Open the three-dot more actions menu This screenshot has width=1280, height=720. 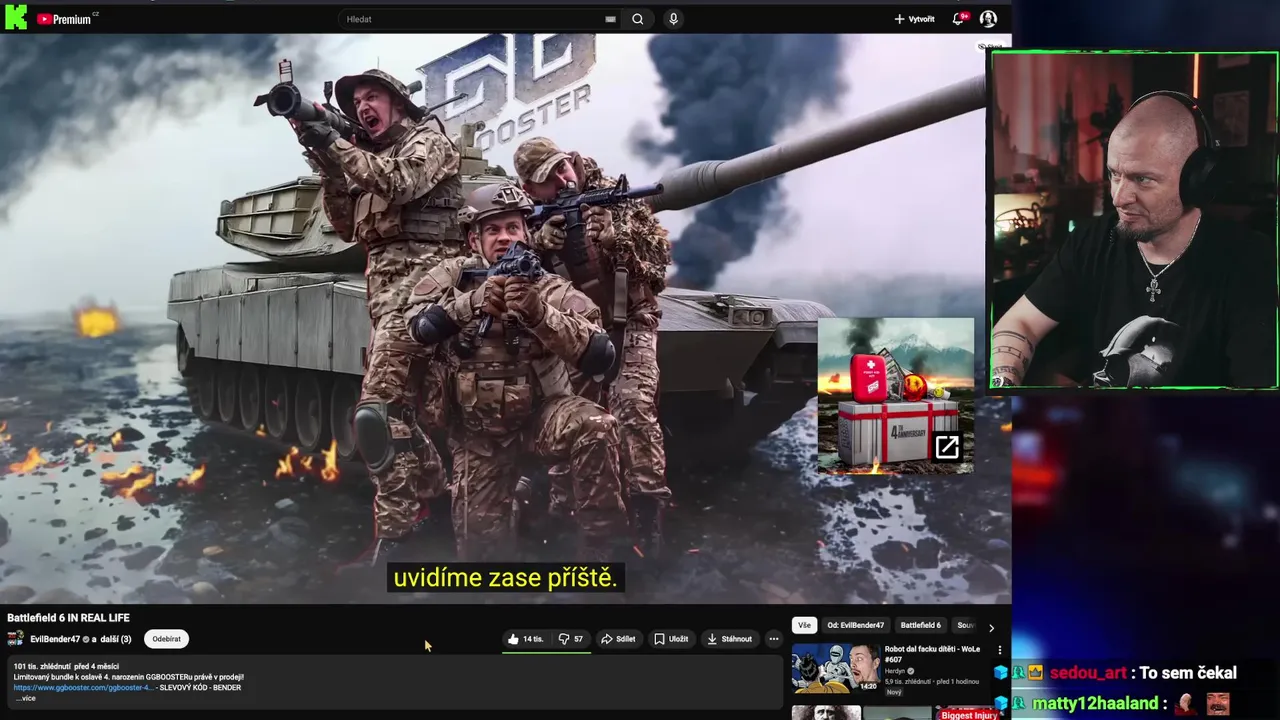(x=773, y=639)
